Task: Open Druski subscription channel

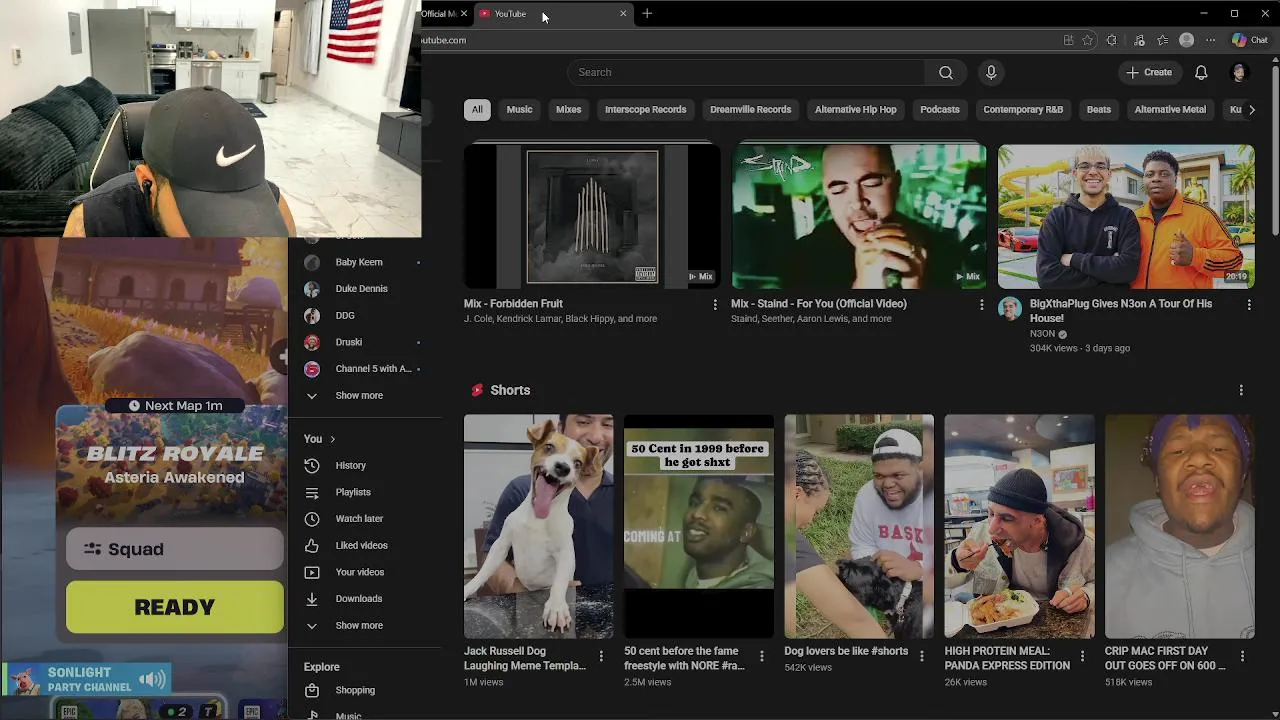Action: [348, 342]
